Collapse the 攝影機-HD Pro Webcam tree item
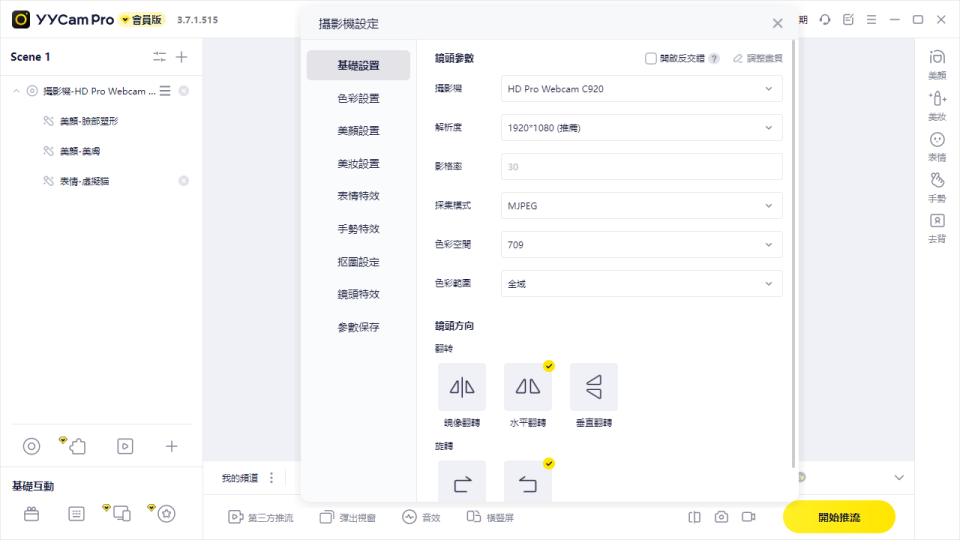This screenshot has width=960, height=540. click(16, 91)
